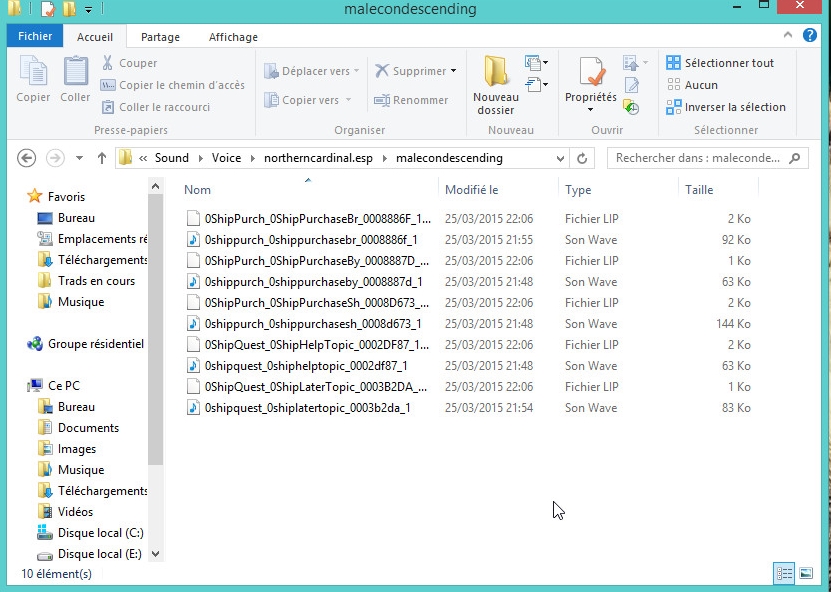
Task: Click the Up one level arrow
Action: click(102, 158)
